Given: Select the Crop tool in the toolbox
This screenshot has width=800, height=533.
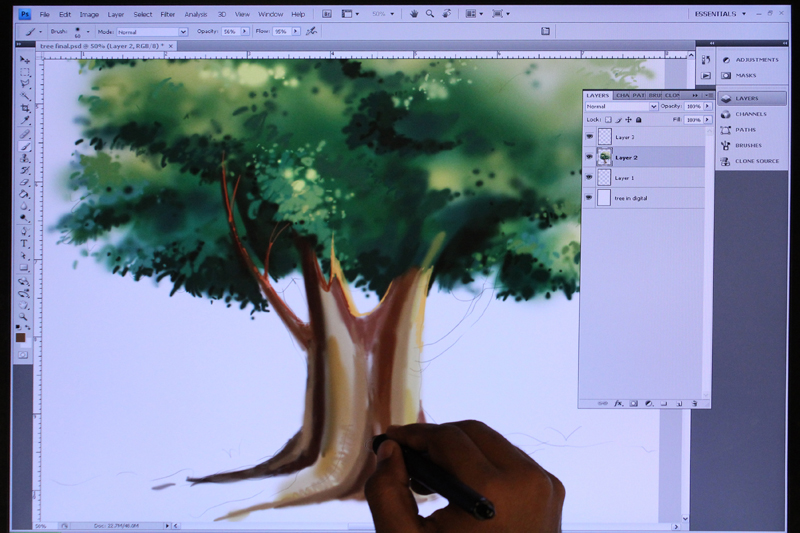Looking at the screenshot, I should pos(24,108).
